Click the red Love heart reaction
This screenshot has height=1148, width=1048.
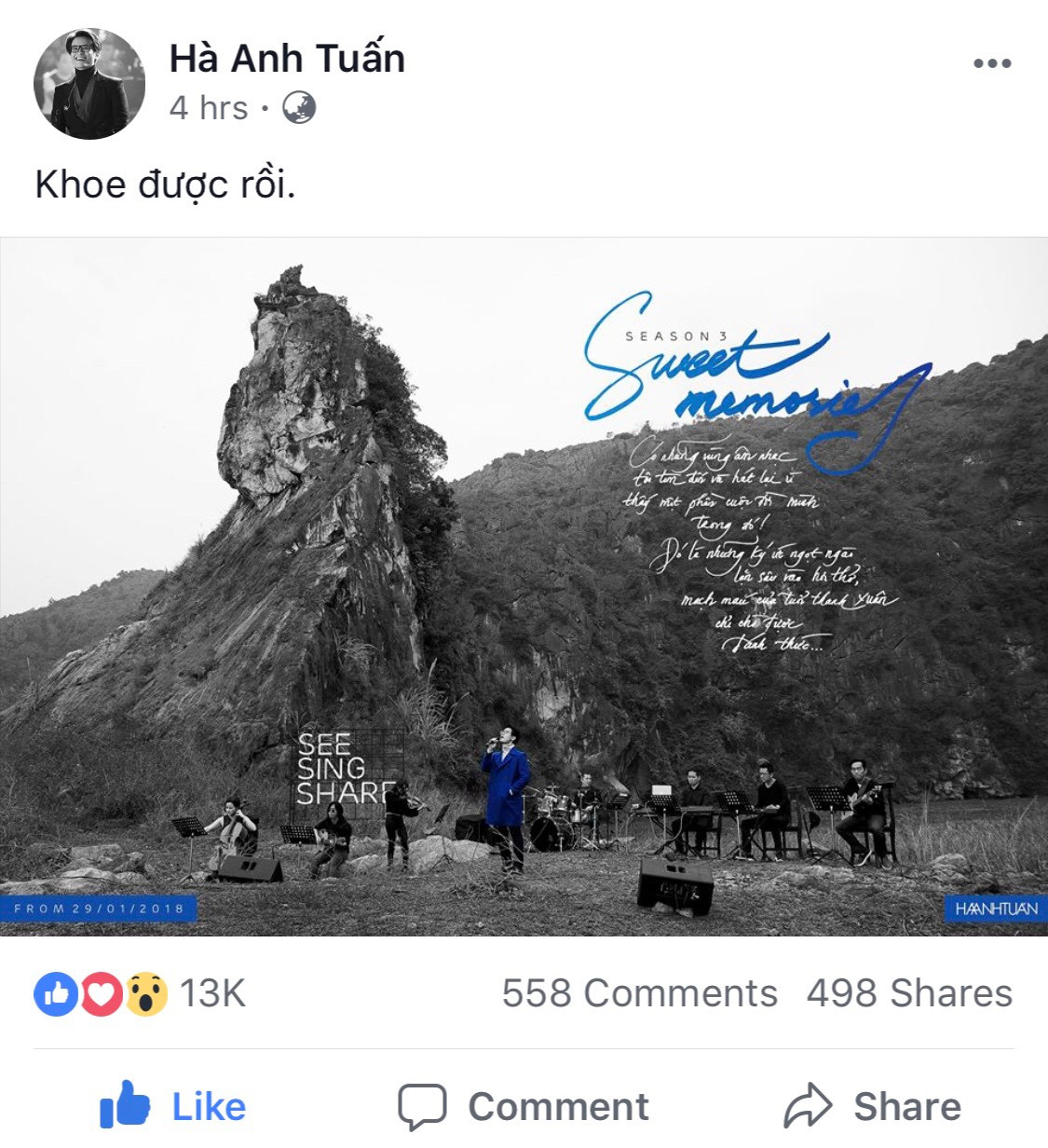[x=101, y=993]
